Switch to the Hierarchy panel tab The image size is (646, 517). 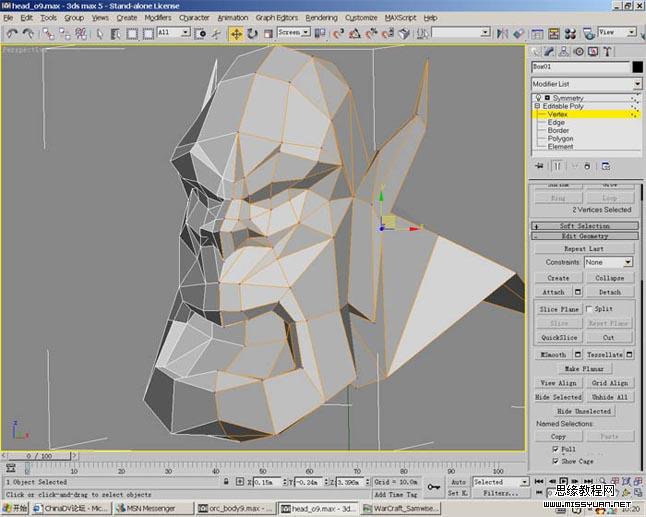click(x=564, y=51)
